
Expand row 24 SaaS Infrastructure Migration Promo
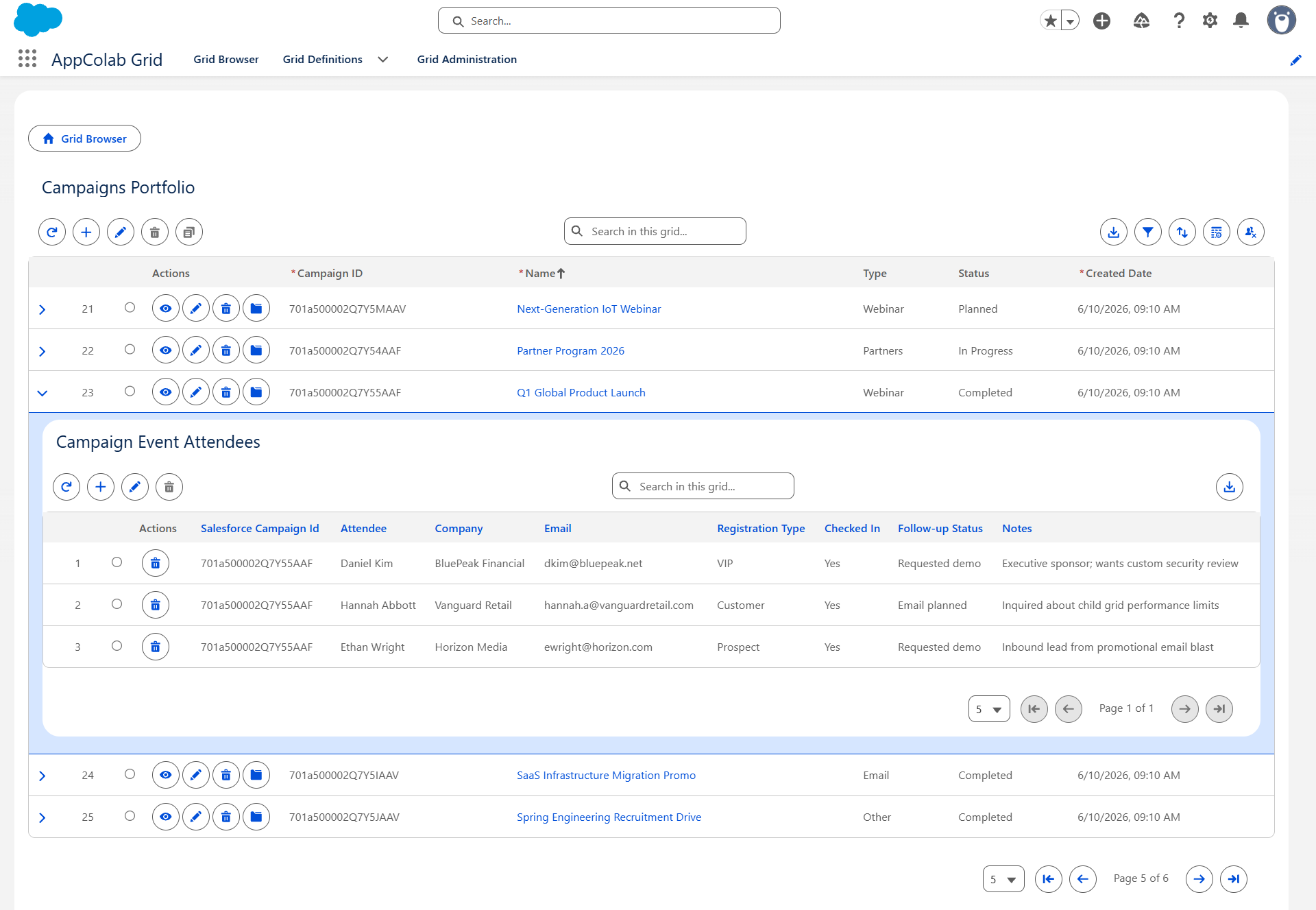click(x=42, y=776)
